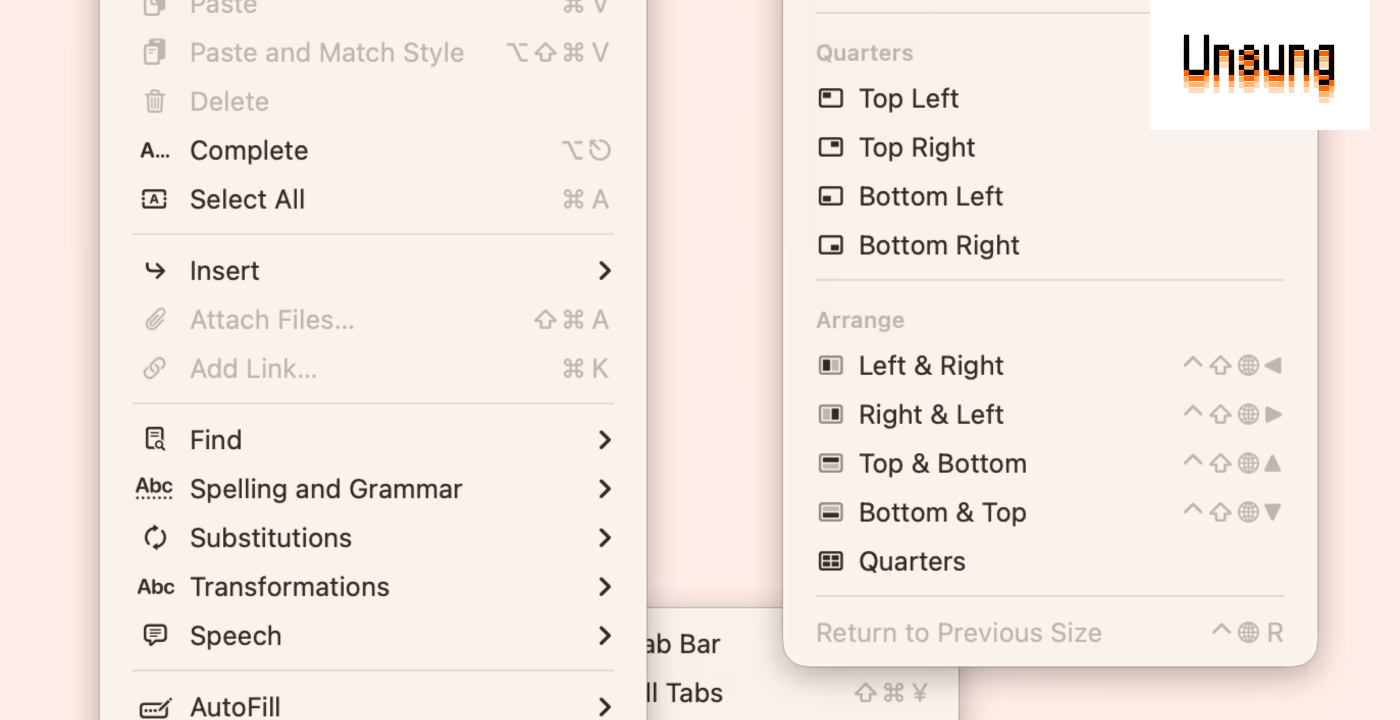Select the Bottom Left quarter icon
The height and width of the screenshot is (720, 1400).
pyautogui.click(x=831, y=196)
